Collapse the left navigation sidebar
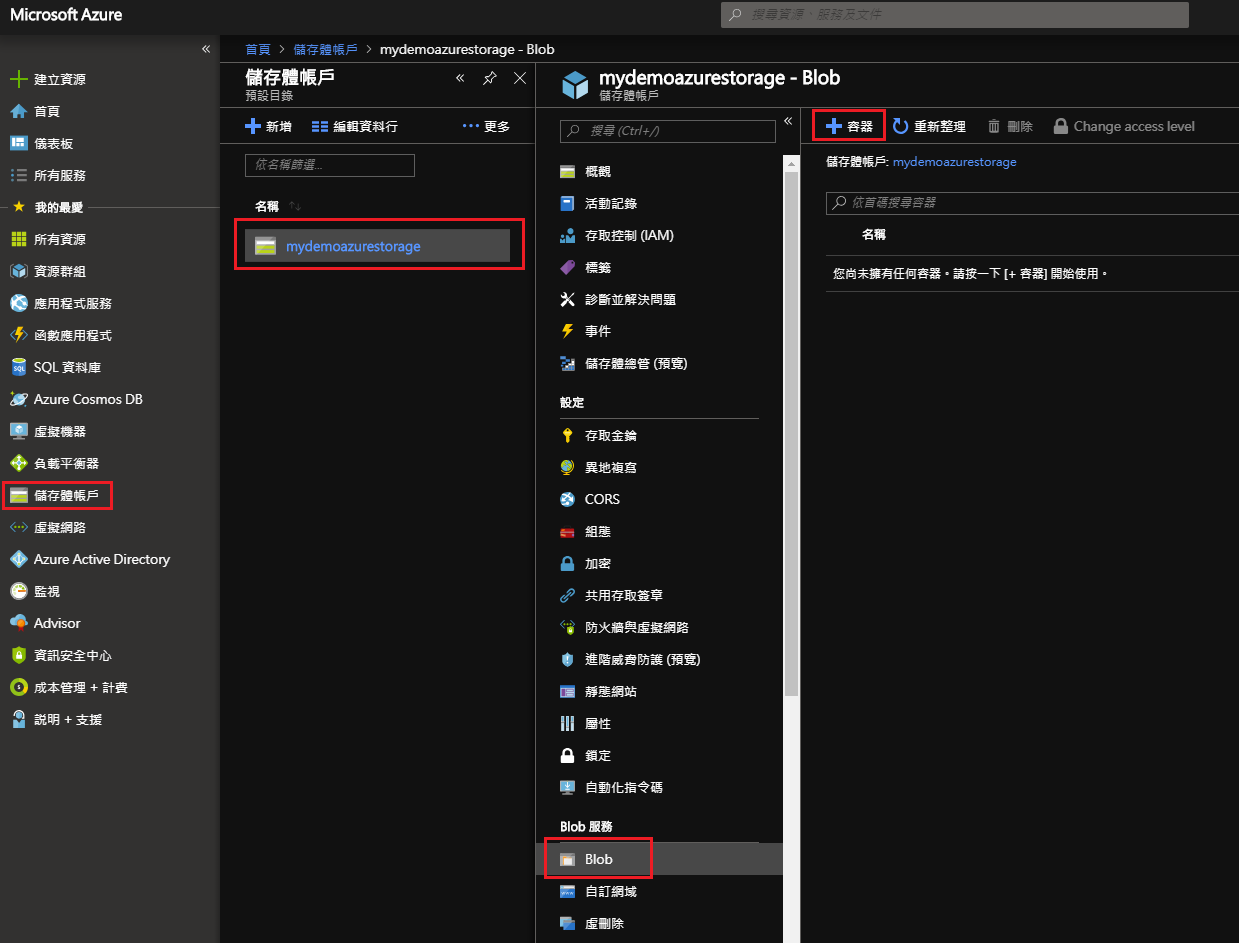The height and width of the screenshot is (943, 1239). [x=206, y=49]
